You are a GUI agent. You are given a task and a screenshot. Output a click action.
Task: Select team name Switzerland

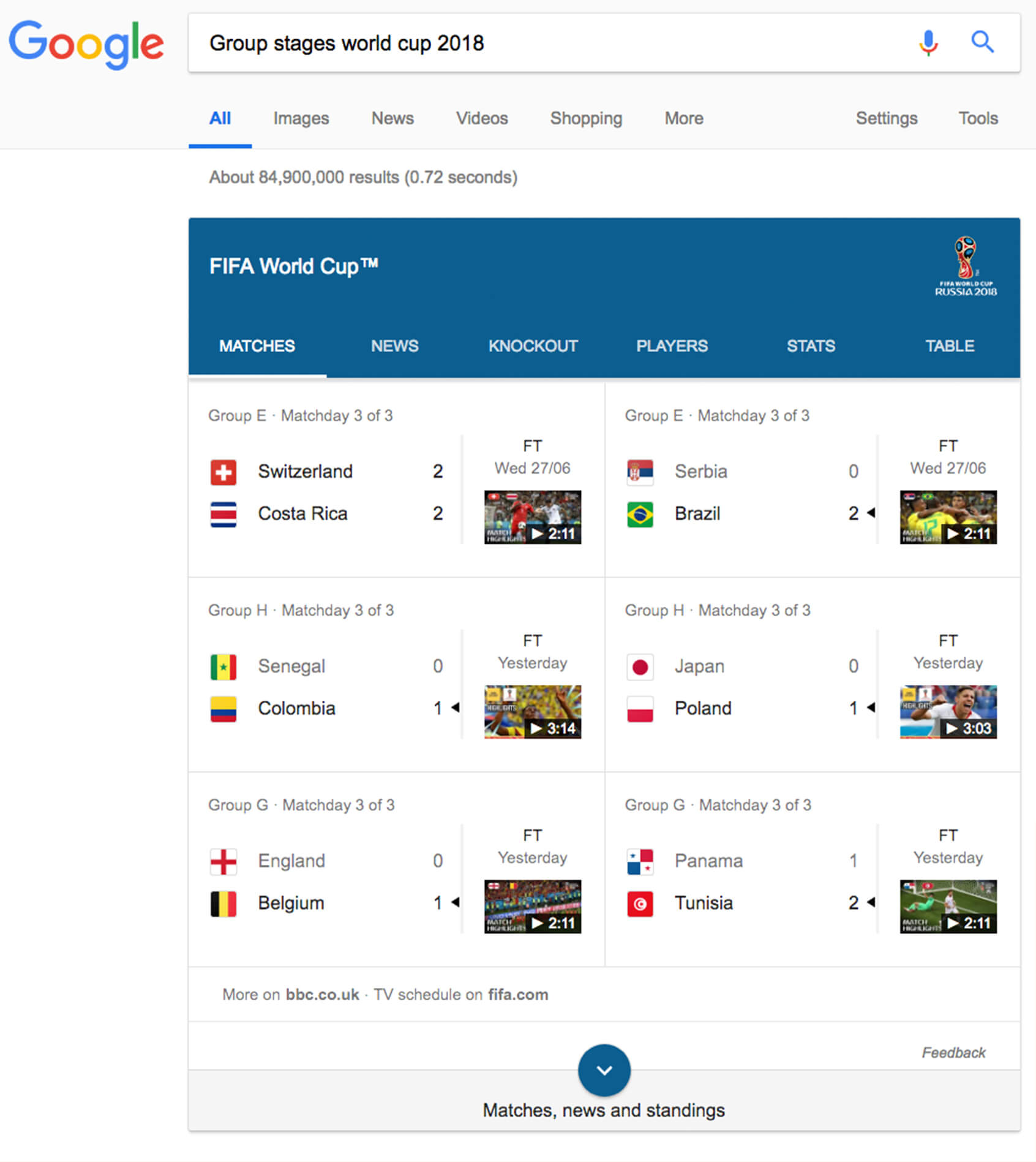pyautogui.click(x=305, y=472)
